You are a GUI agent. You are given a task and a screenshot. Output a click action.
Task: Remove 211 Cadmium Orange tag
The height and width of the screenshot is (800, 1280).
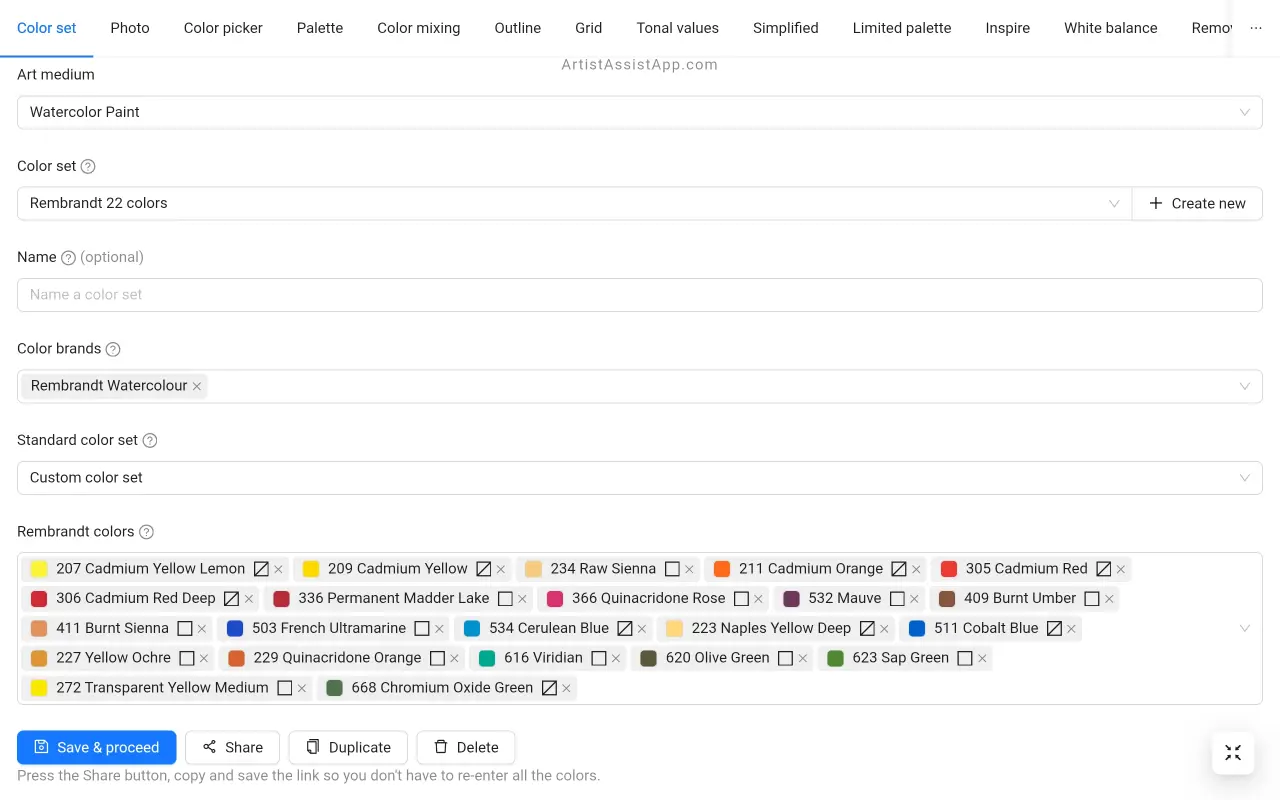(x=916, y=569)
